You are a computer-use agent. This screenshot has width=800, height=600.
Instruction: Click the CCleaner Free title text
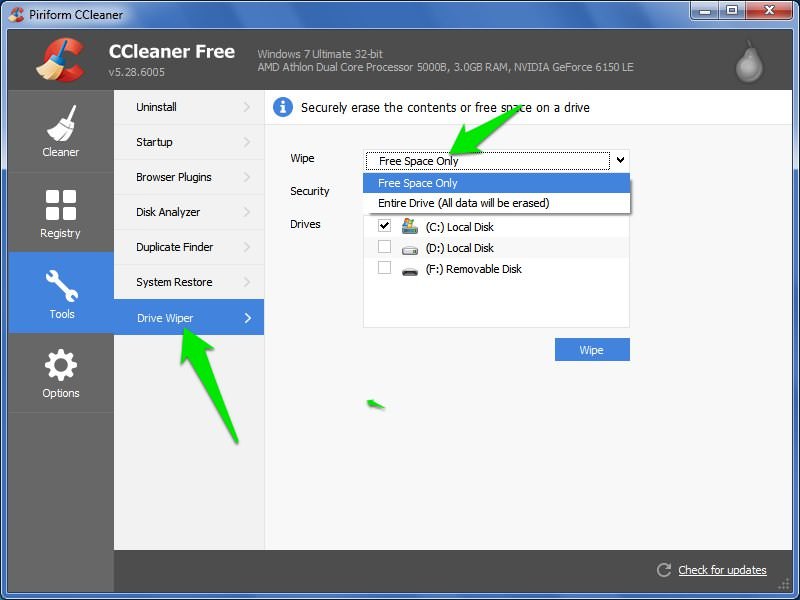(x=171, y=52)
